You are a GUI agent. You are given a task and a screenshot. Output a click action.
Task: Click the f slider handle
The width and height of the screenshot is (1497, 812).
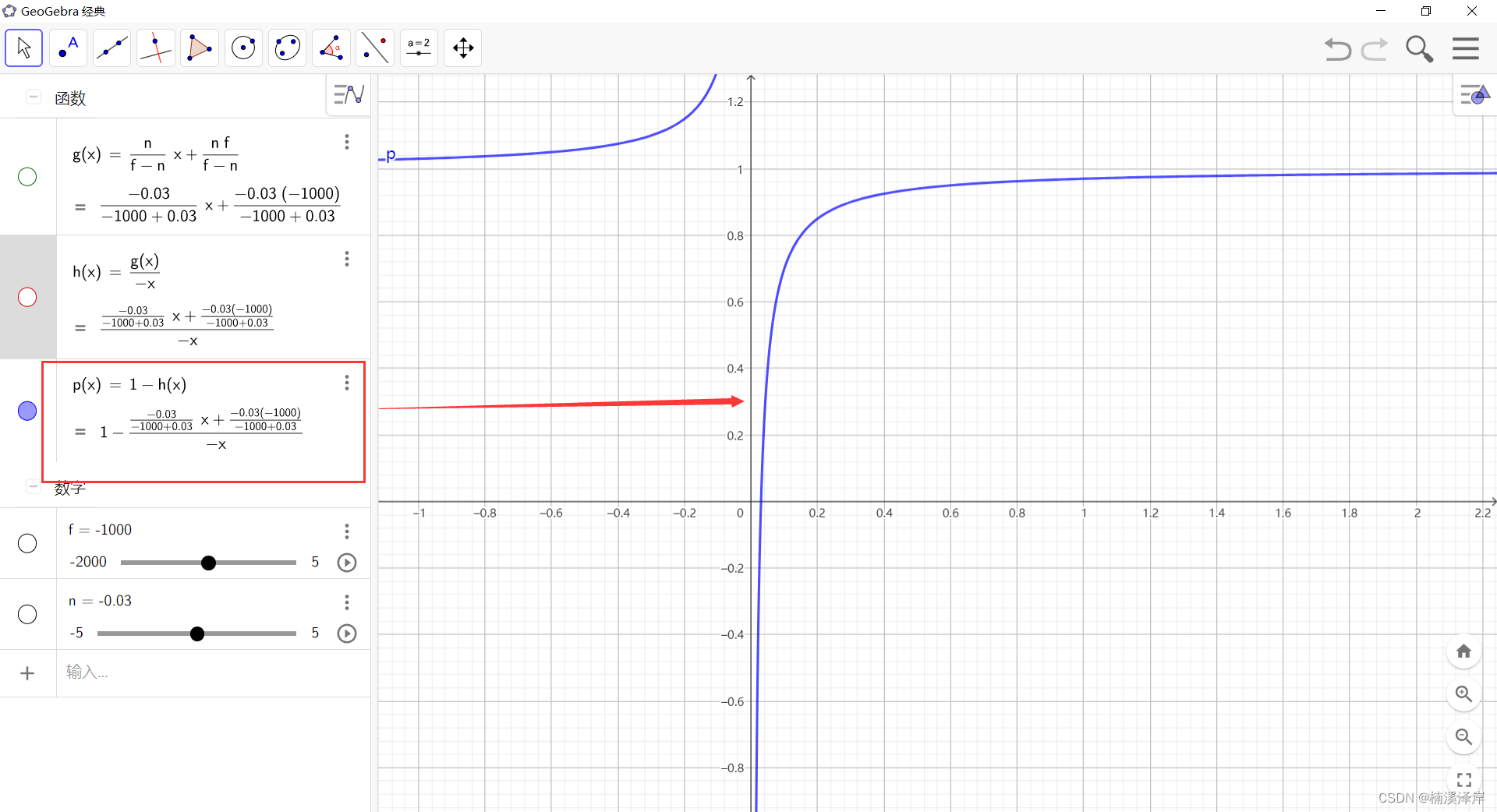[208, 563]
